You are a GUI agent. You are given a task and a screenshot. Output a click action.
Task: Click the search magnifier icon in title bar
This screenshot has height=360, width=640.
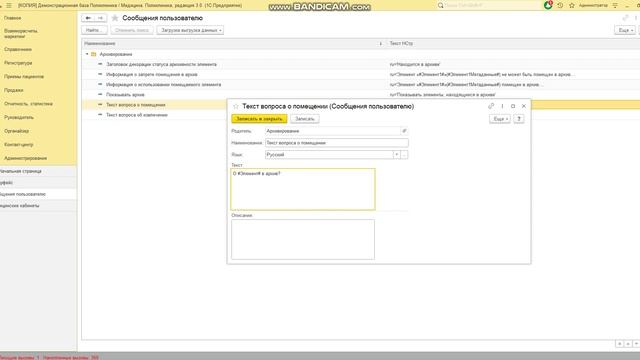click(440, 5)
